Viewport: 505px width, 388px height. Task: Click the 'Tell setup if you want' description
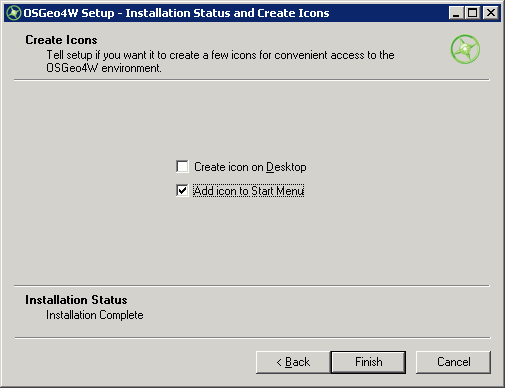tap(220, 61)
